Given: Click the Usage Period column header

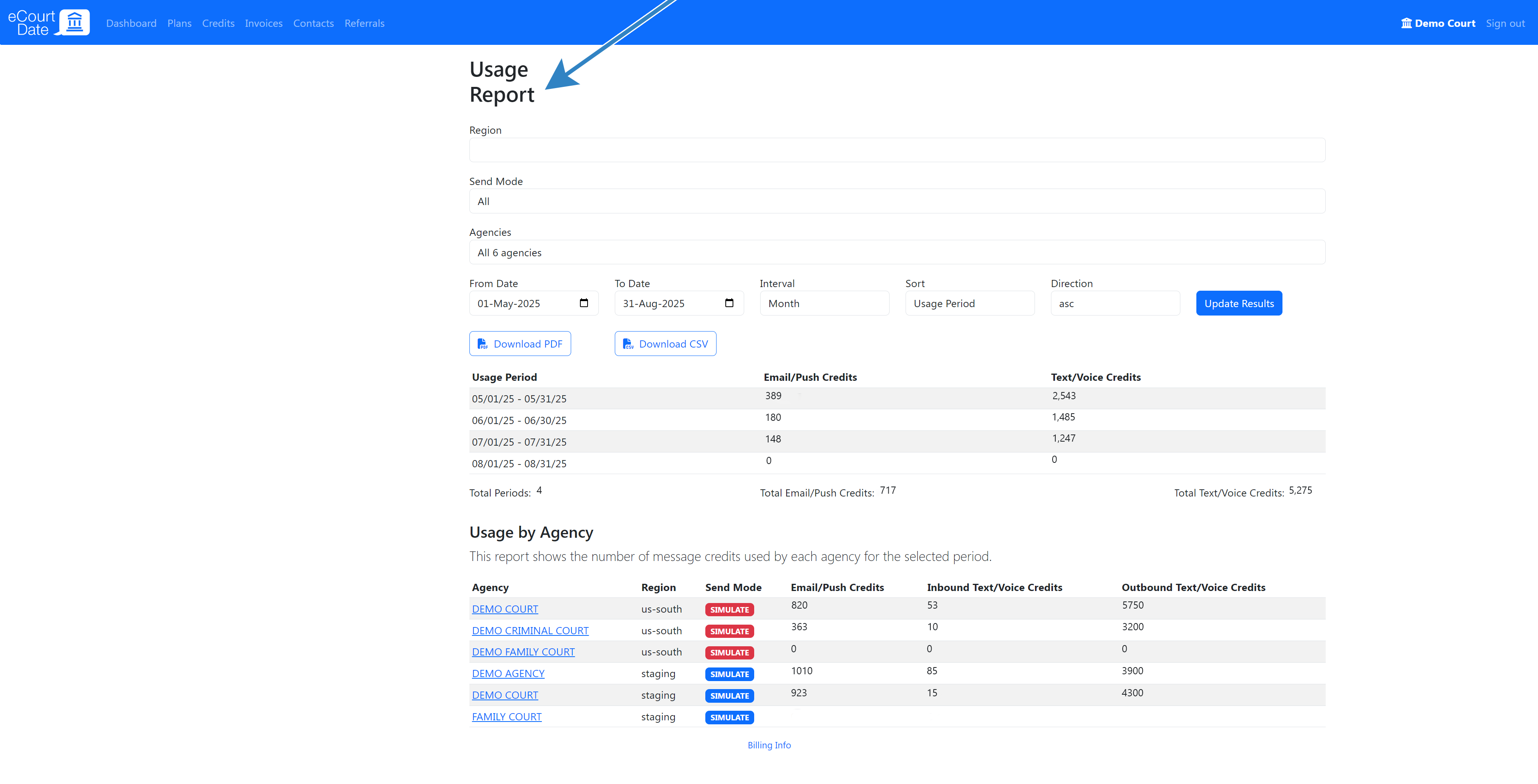Looking at the screenshot, I should pos(505,377).
